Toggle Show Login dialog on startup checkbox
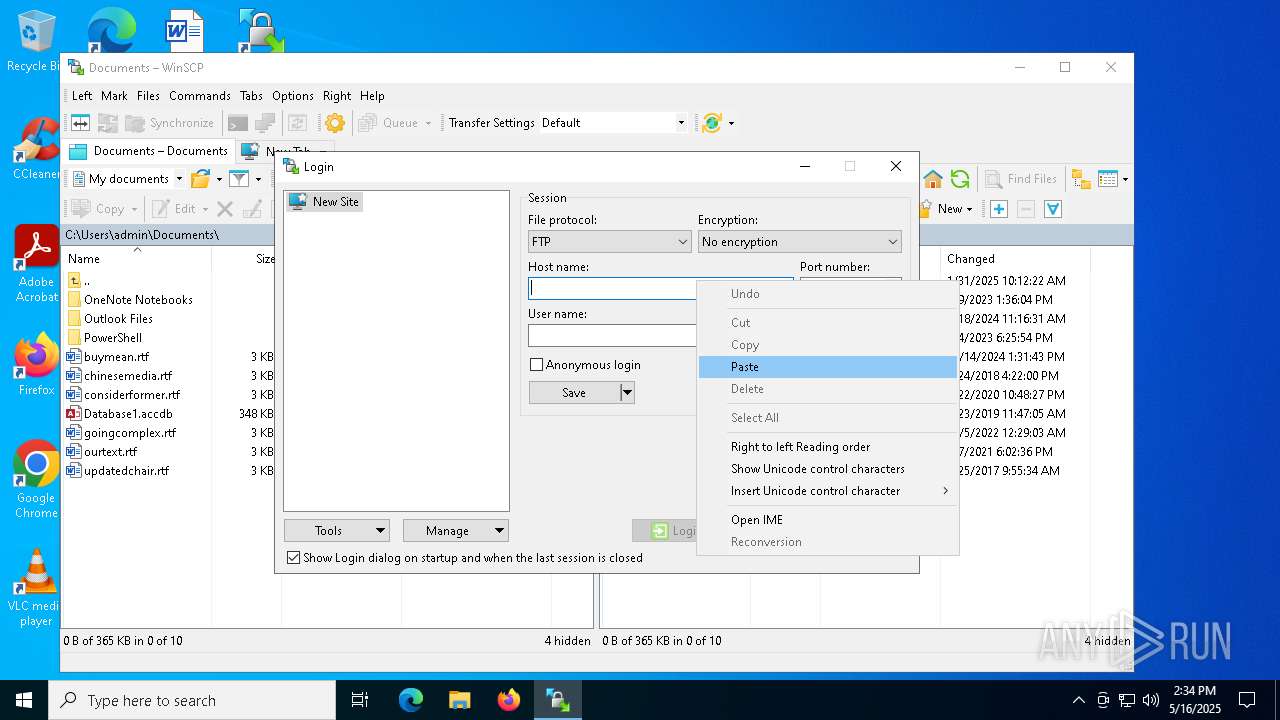1280x720 pixels. click(x=293, y=558)
